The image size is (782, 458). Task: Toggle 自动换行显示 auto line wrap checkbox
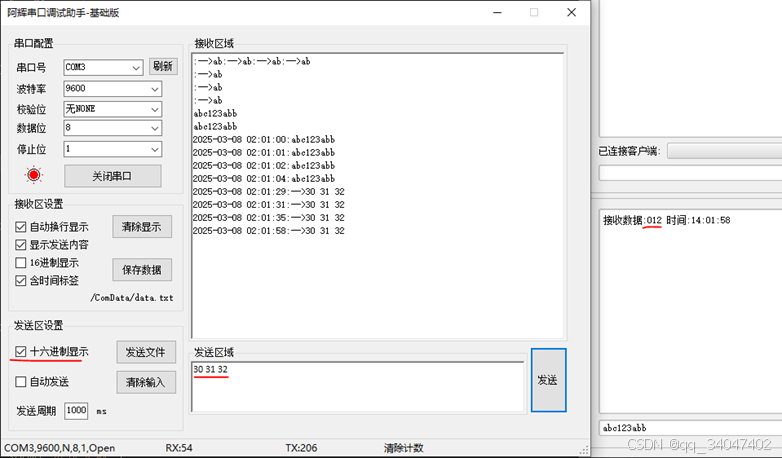[x=21, y=227]
